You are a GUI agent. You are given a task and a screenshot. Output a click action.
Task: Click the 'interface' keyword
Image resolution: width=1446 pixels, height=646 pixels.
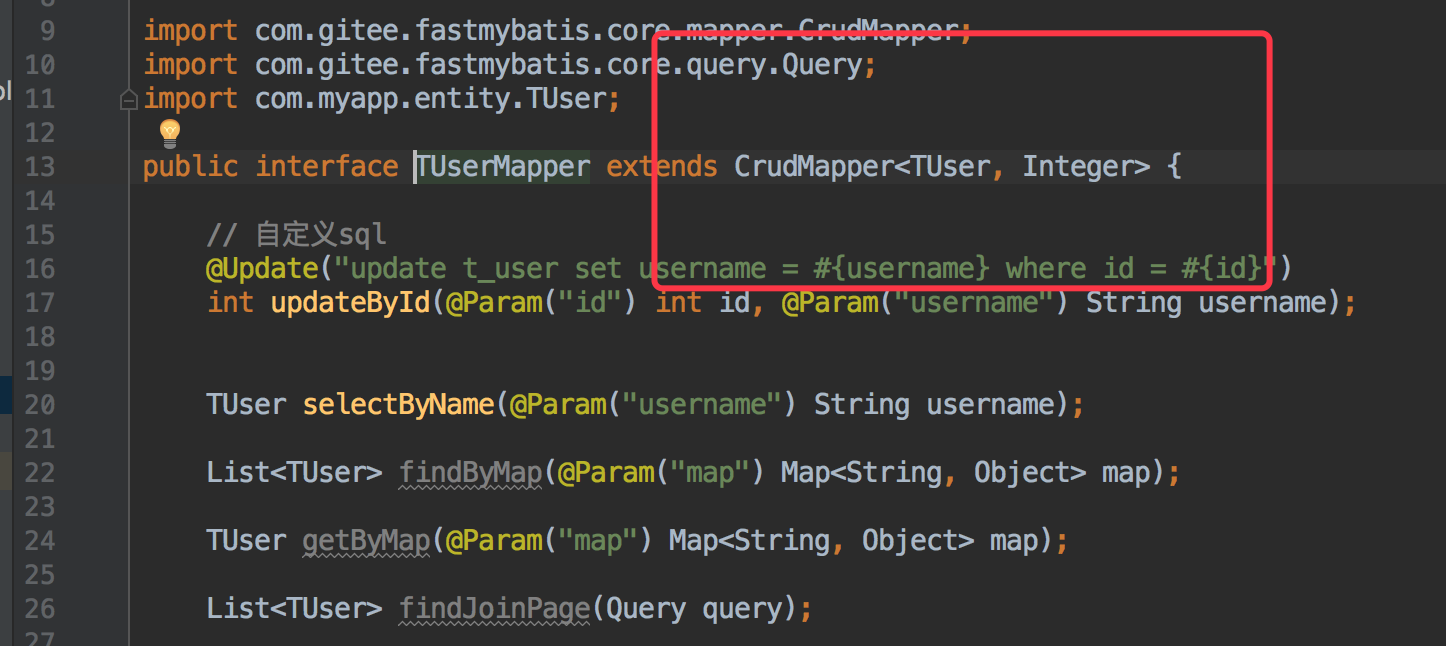(327, 166)
